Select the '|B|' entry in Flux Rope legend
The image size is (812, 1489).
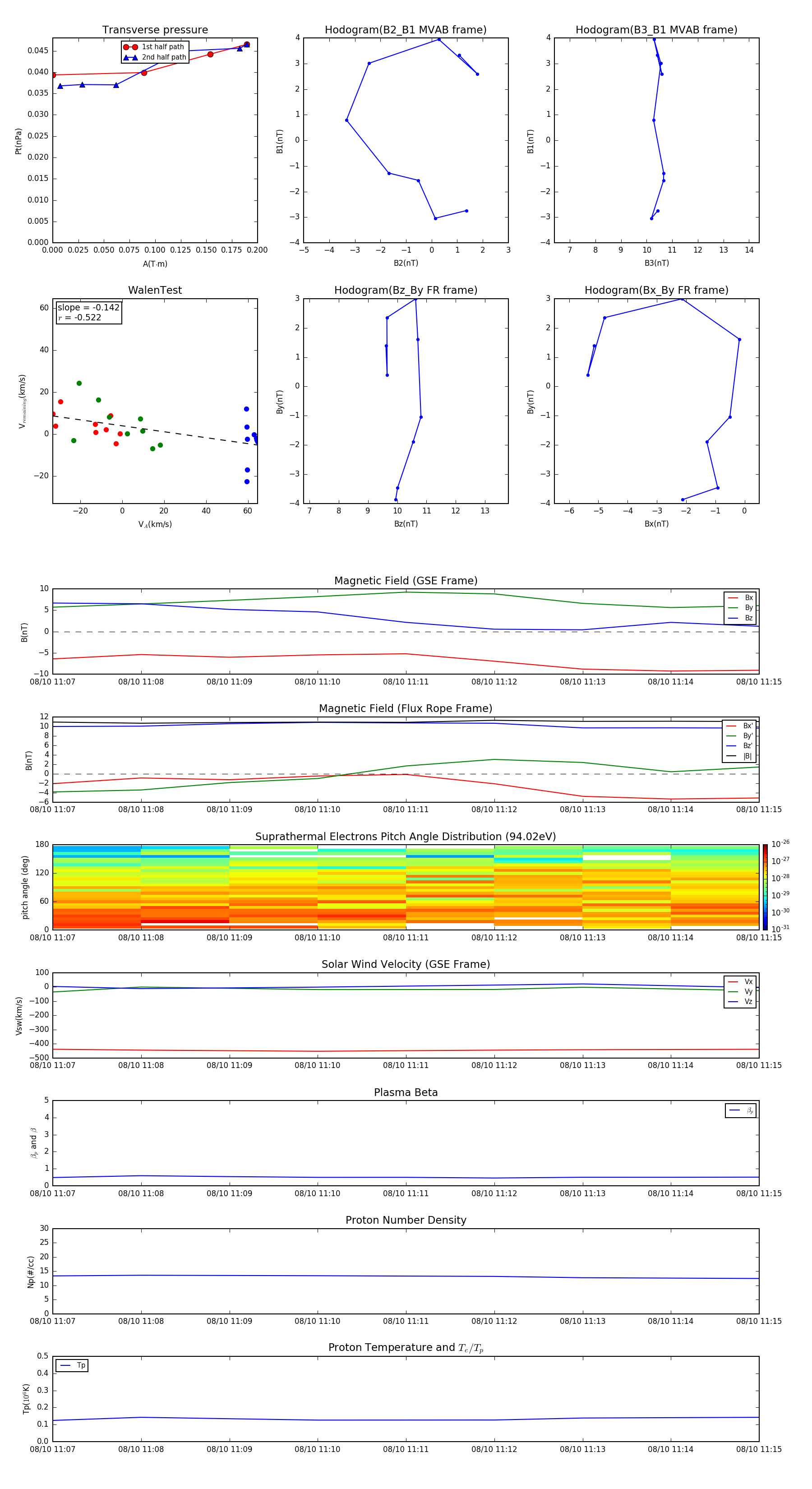click(x=740, y=756)
